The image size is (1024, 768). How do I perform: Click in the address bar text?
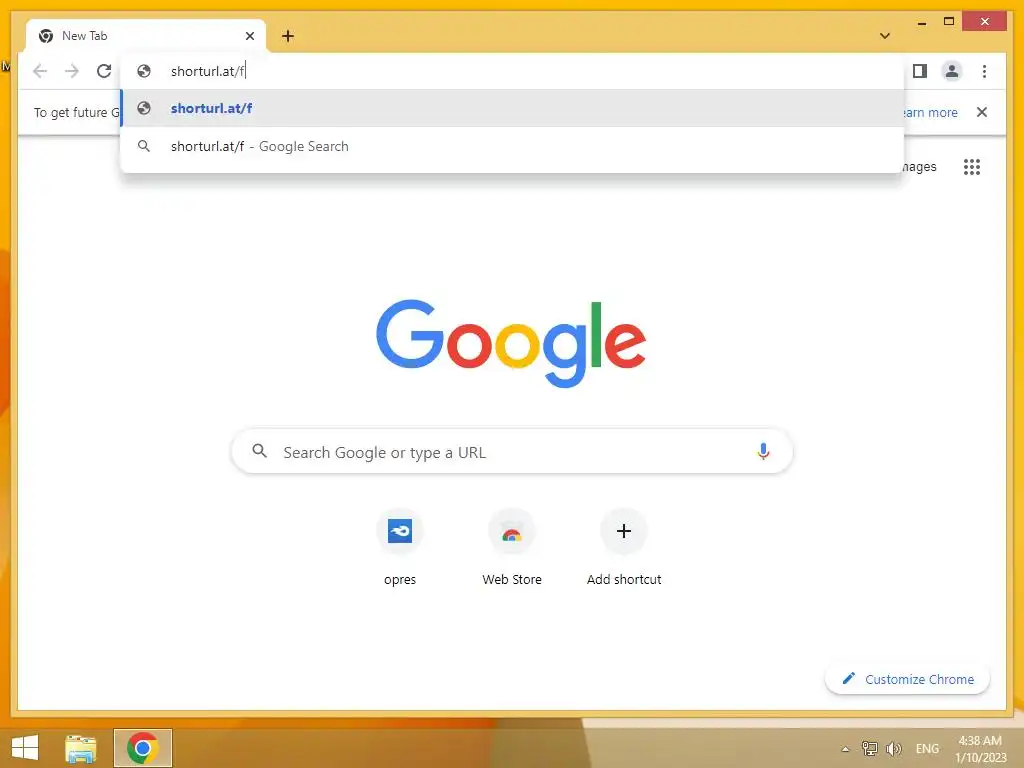(208, 71)
